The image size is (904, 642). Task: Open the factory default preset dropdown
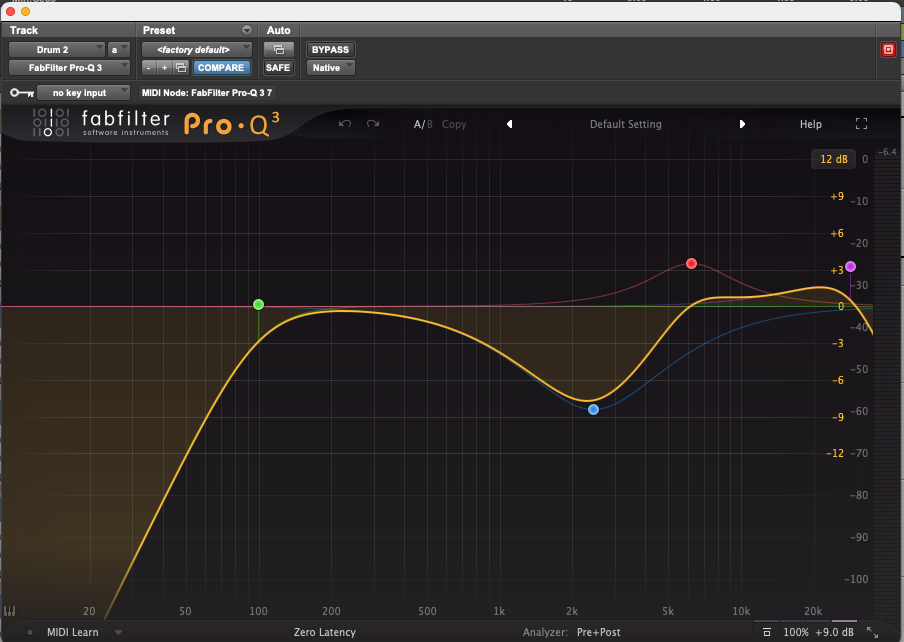[197, 50]
